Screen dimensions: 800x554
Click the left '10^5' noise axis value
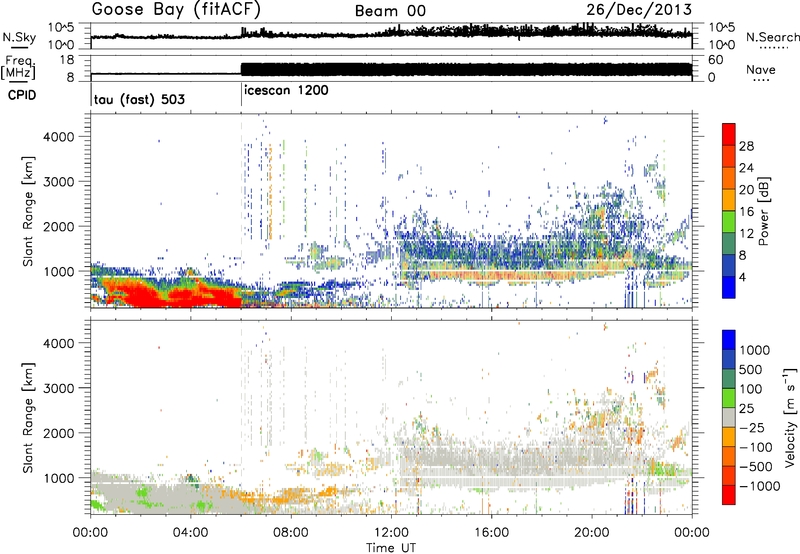tap(61, 28)
